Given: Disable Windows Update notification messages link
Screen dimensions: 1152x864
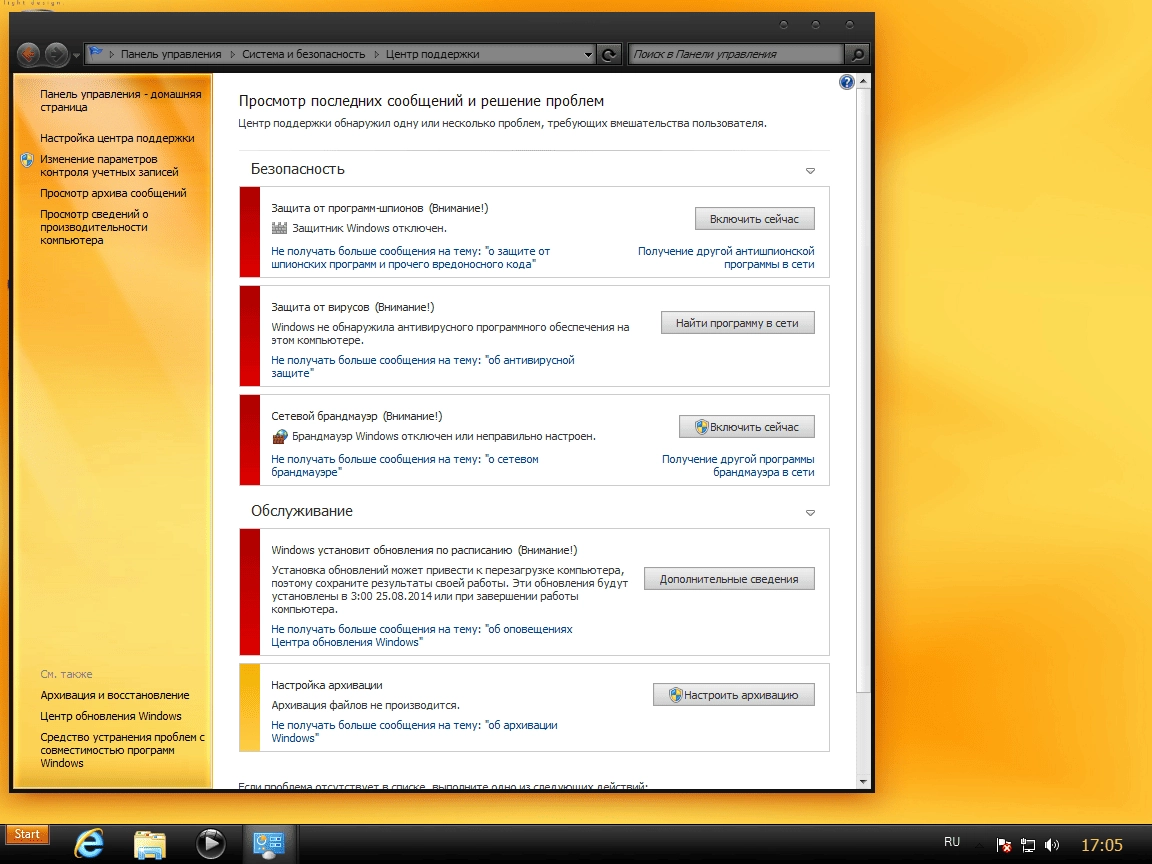Looking at the screenshot, I should (422, 636).
